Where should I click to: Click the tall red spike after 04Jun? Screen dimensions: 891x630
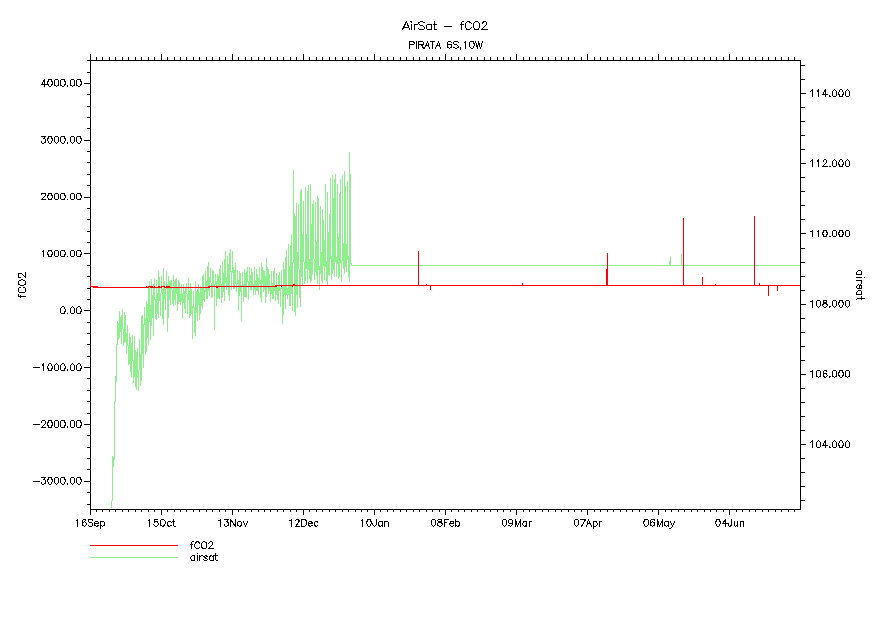point(754,250)
